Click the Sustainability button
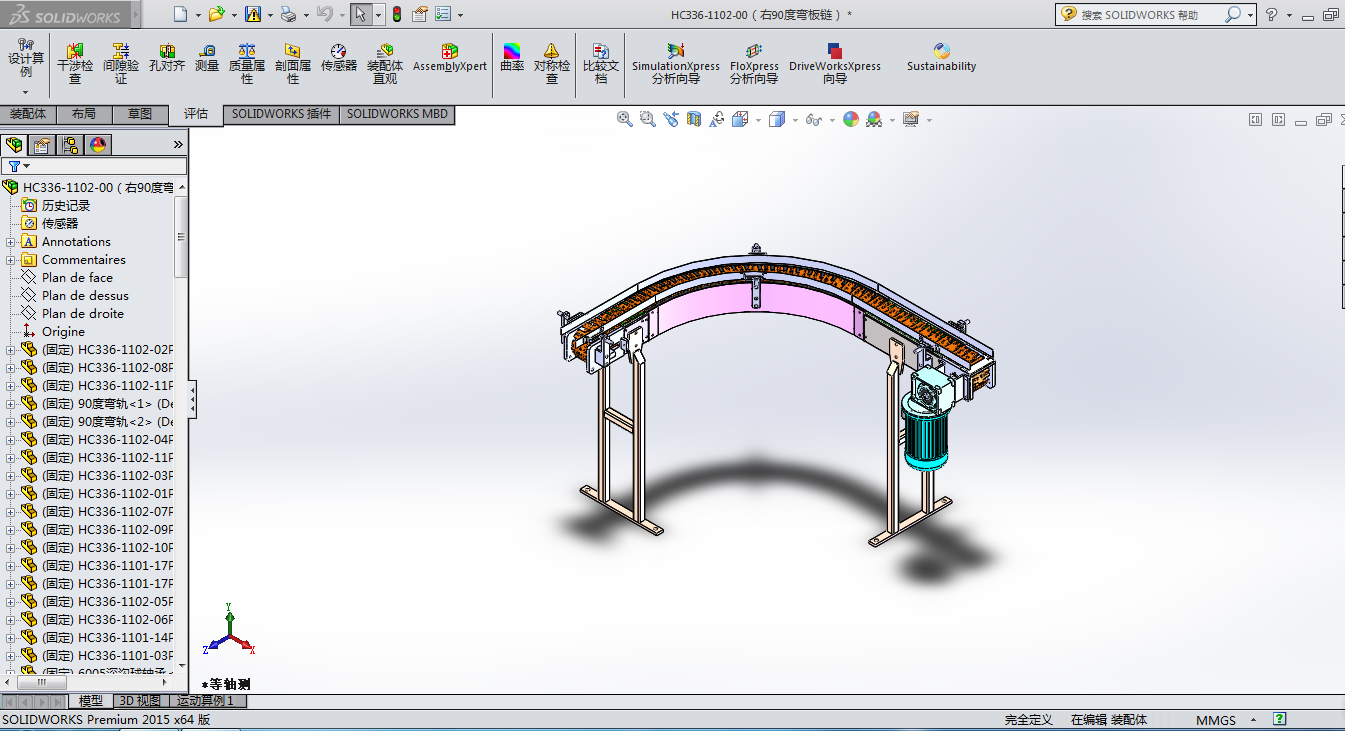Image resolution: width=1345 pixels, height=731 pixels. [941, 58]
